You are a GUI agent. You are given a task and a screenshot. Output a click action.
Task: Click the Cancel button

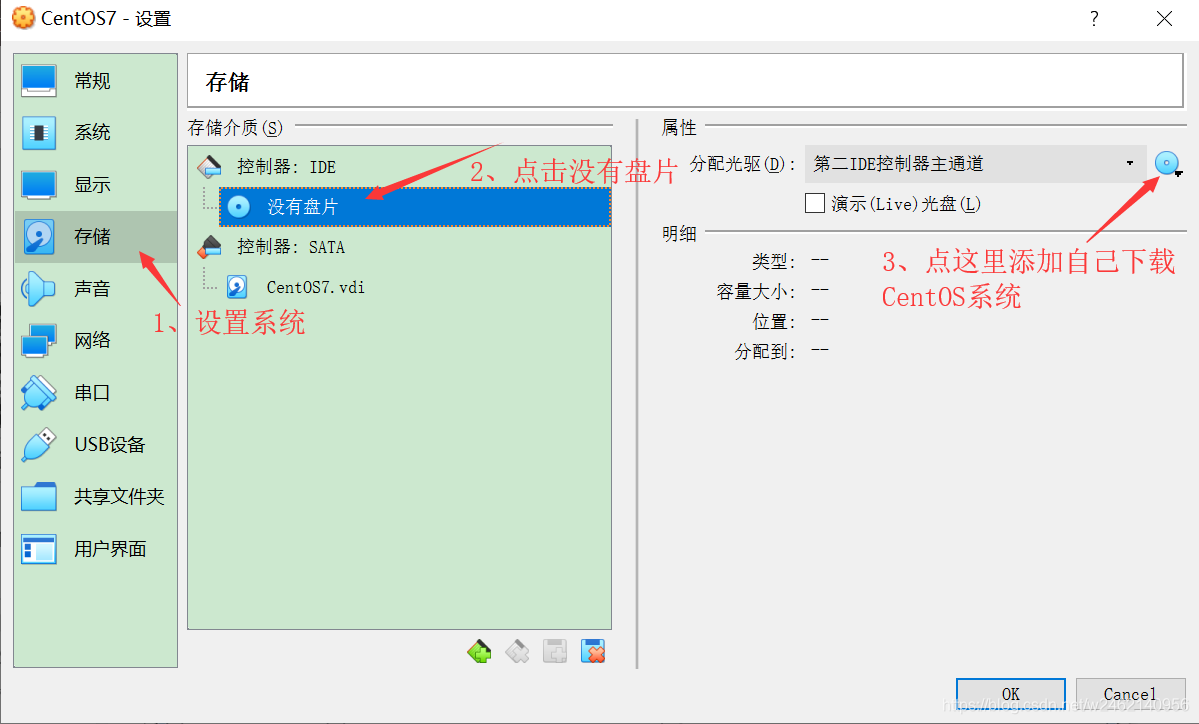(1130, 693)
